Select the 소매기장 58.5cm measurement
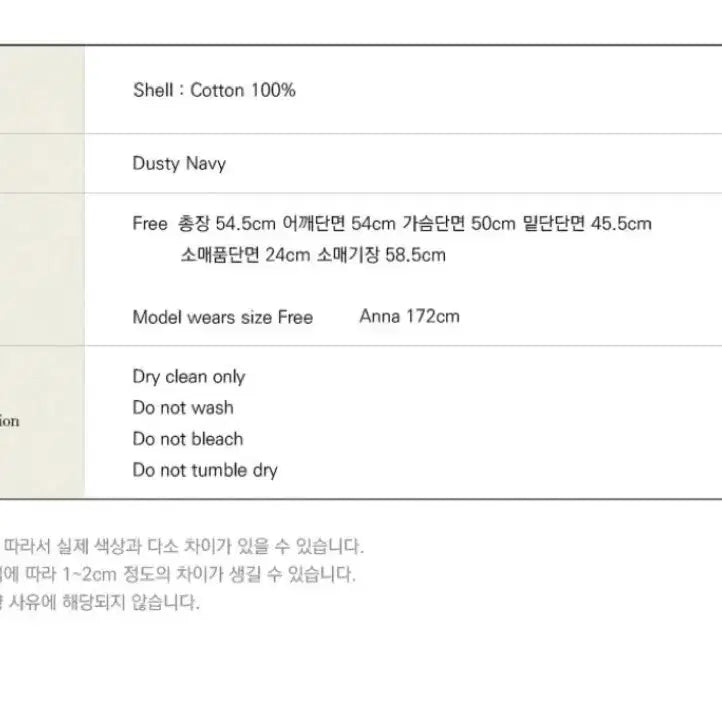722x722 pixels. tap(381, 255)
